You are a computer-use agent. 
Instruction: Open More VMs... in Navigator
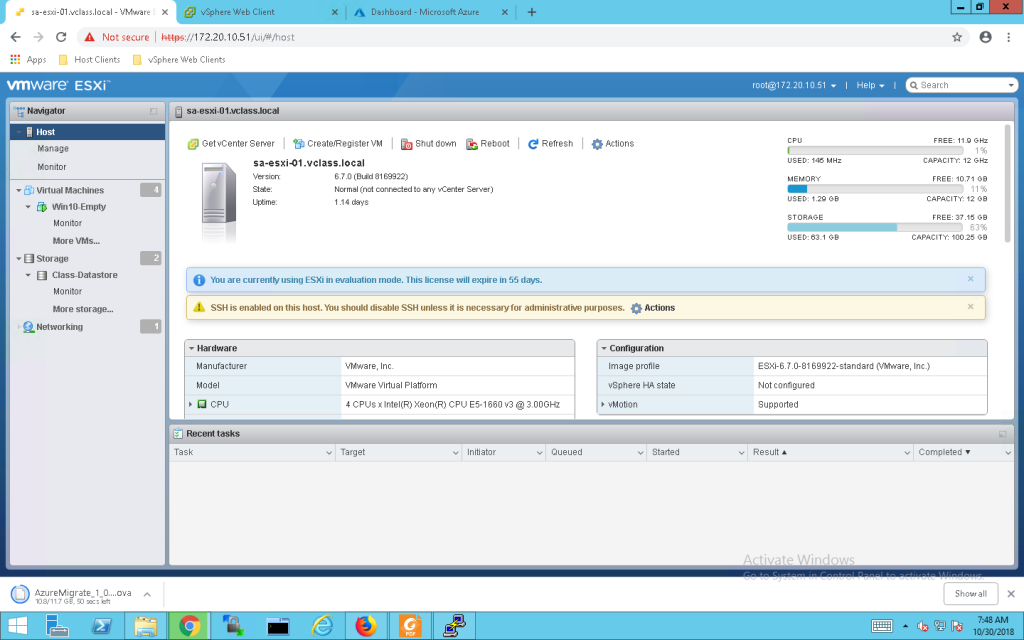point(76,241)
